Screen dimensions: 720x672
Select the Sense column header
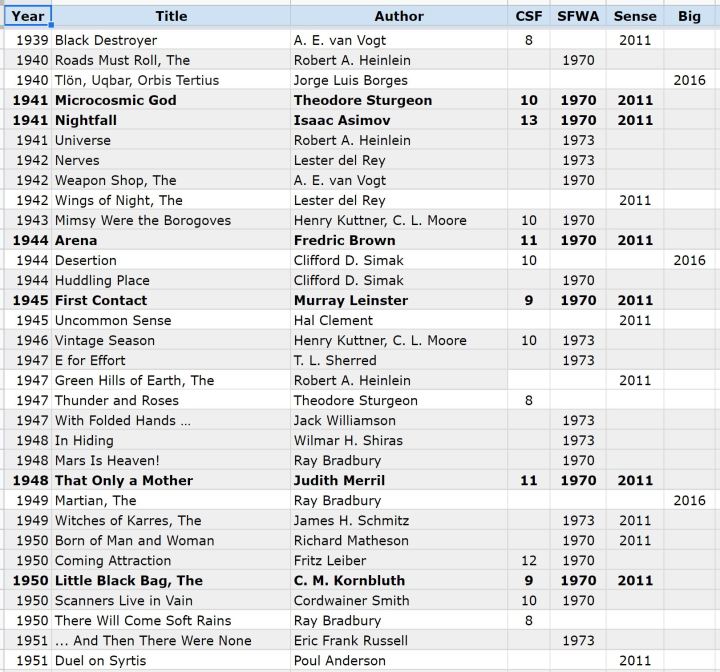[635, 16]
